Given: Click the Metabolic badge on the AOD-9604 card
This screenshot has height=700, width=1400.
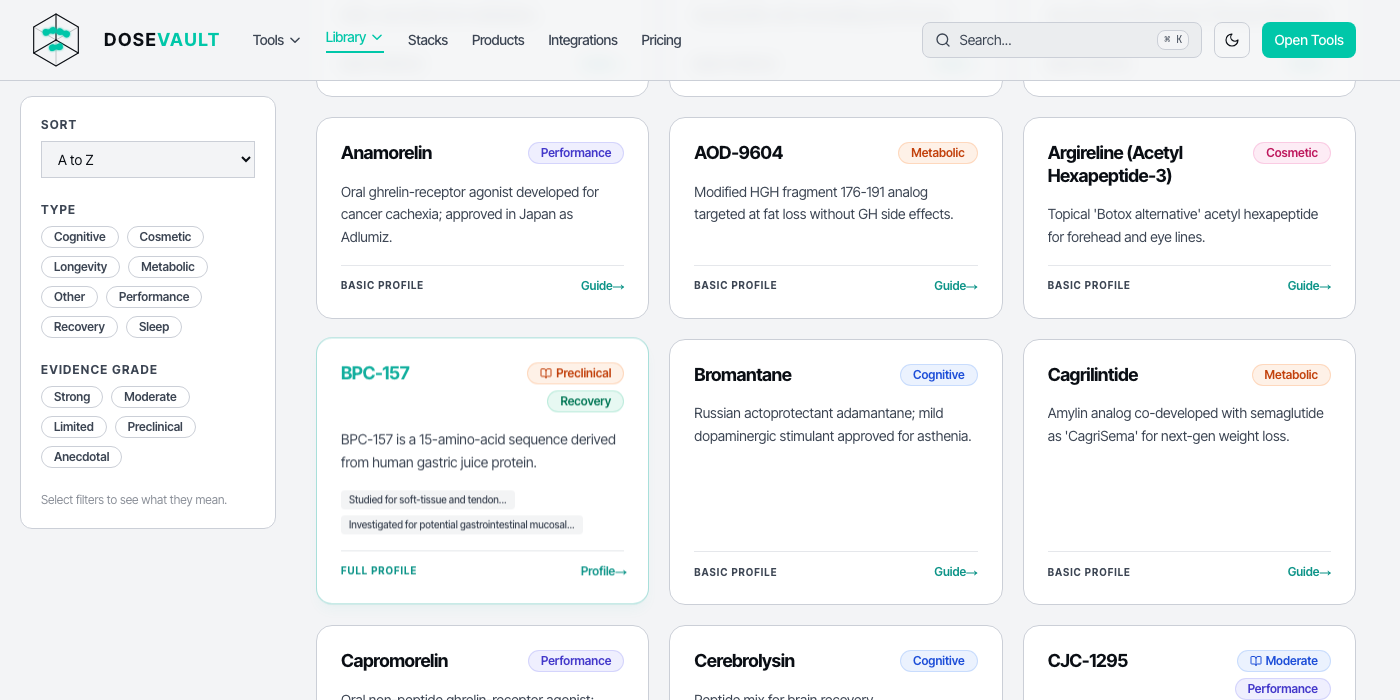Looking at the screenshot, I should click(938, 153).
